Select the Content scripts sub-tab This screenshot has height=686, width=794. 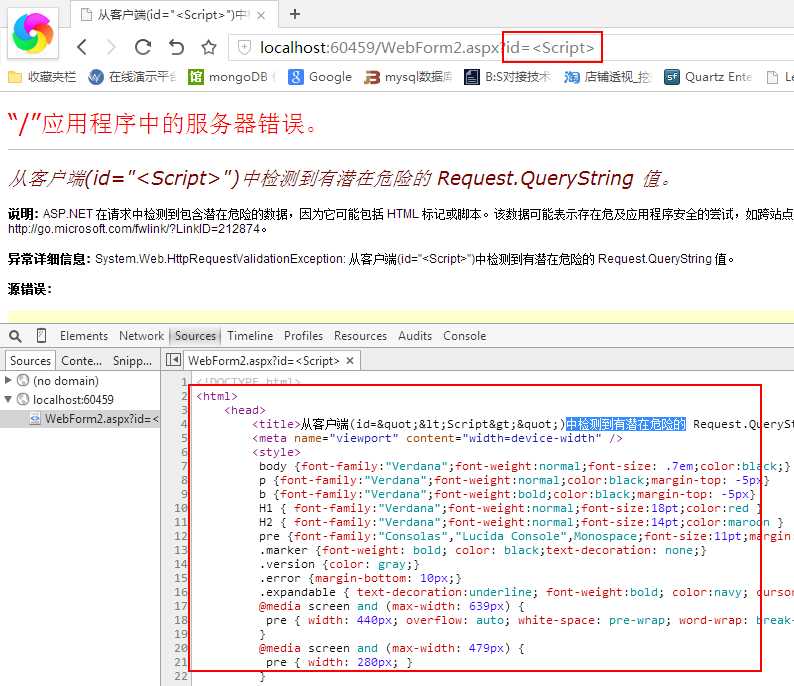pyautogui.click(x=81, y=360)
